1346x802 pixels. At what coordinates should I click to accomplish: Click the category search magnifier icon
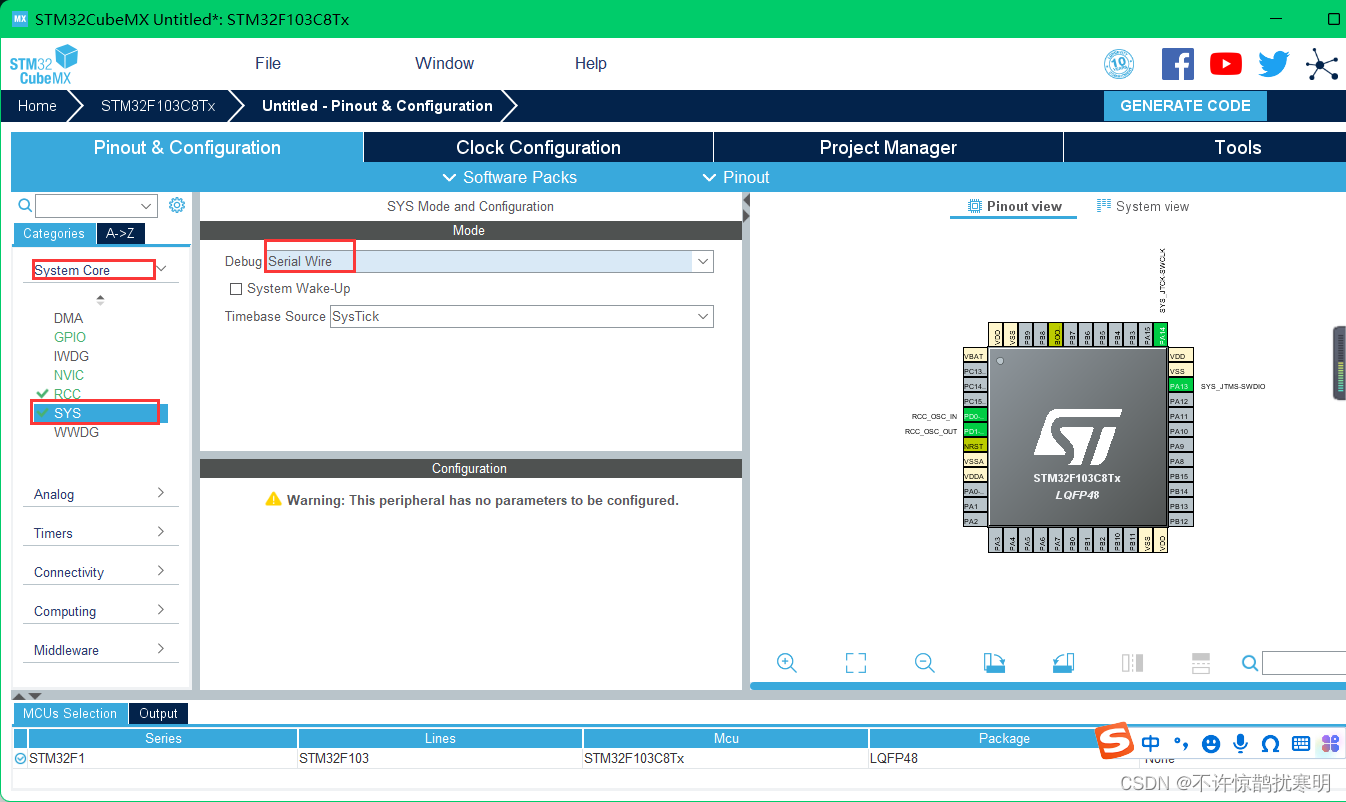click(x=25, y=205)
